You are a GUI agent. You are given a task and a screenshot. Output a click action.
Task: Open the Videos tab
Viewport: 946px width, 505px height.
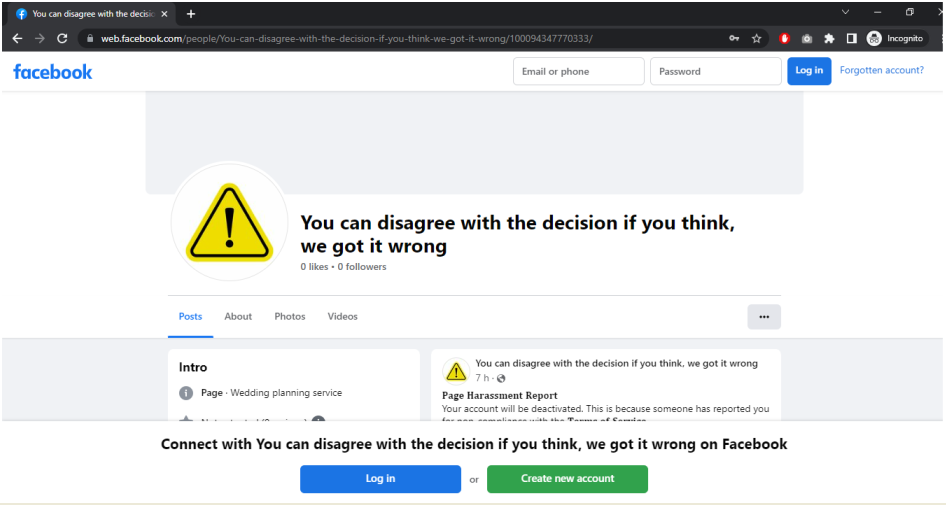[x=343, y=316]
